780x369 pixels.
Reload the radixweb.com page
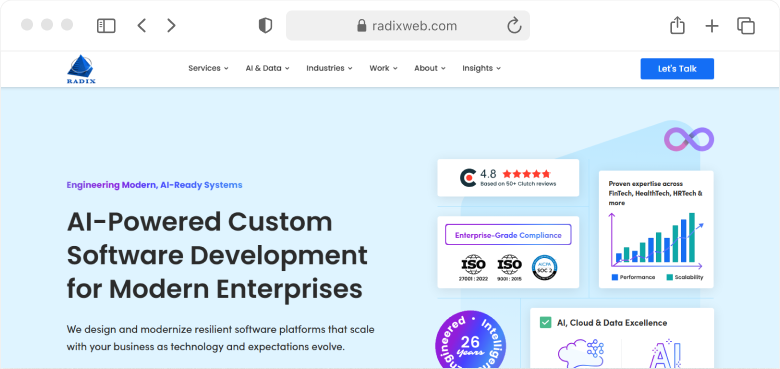(514, 25)
